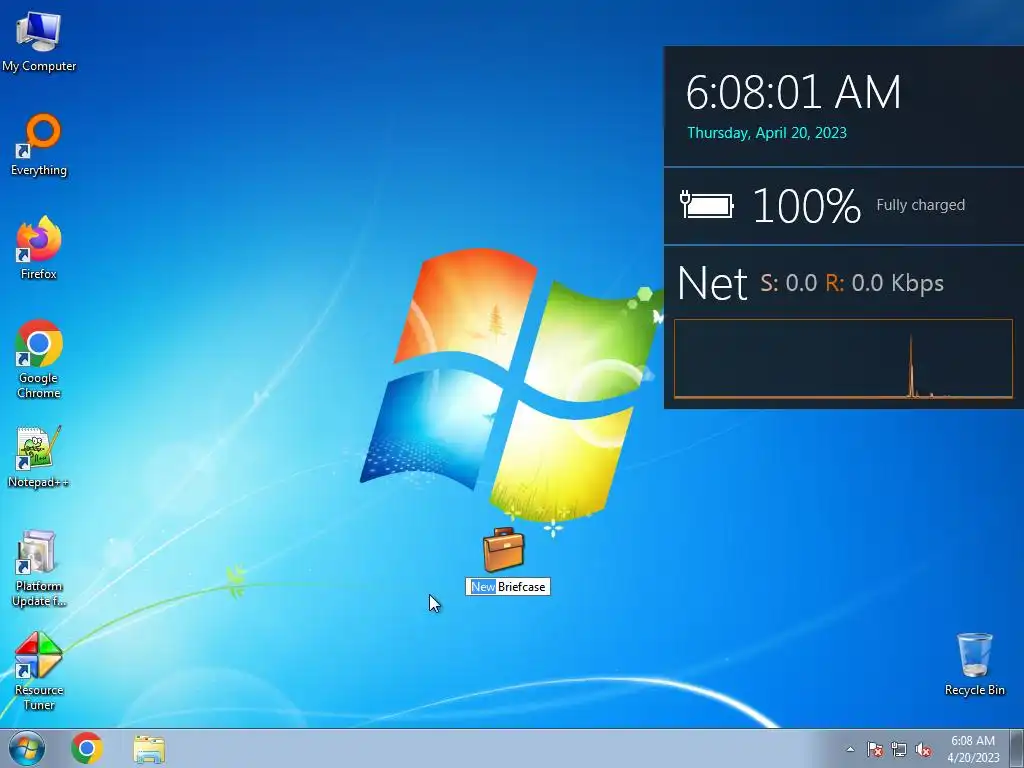Show hidden tray icons arrow

tap(850, 749)
